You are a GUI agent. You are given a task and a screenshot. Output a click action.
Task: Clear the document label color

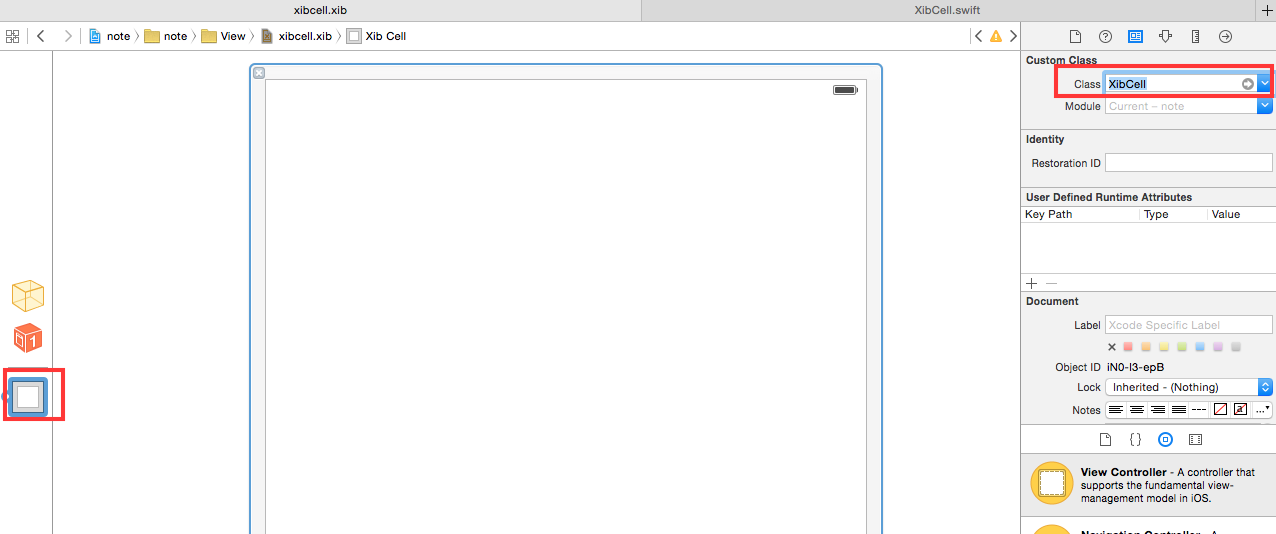1111,347
